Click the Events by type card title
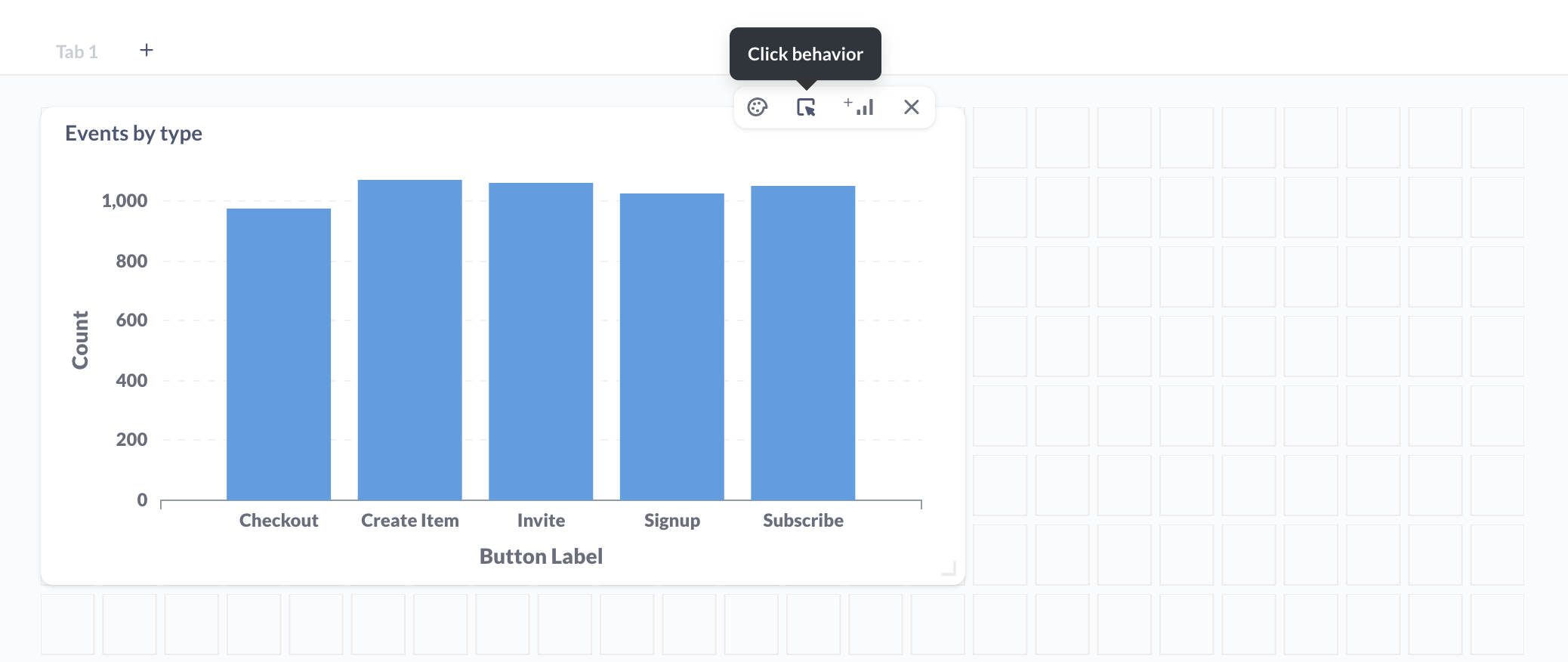The height and width of the screenshot is (662, 1568). (x=134, y=133)
